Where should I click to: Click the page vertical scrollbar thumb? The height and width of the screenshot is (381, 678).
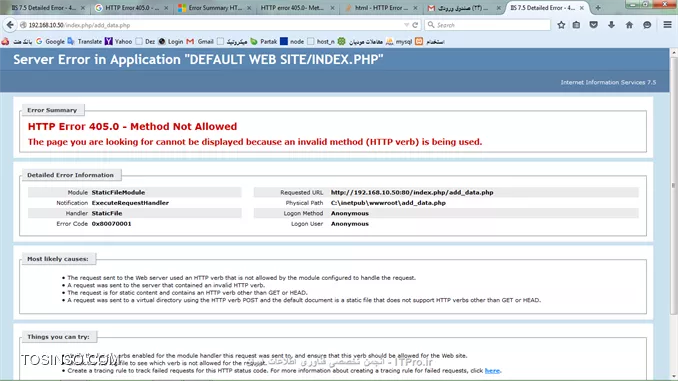point(674,186)
